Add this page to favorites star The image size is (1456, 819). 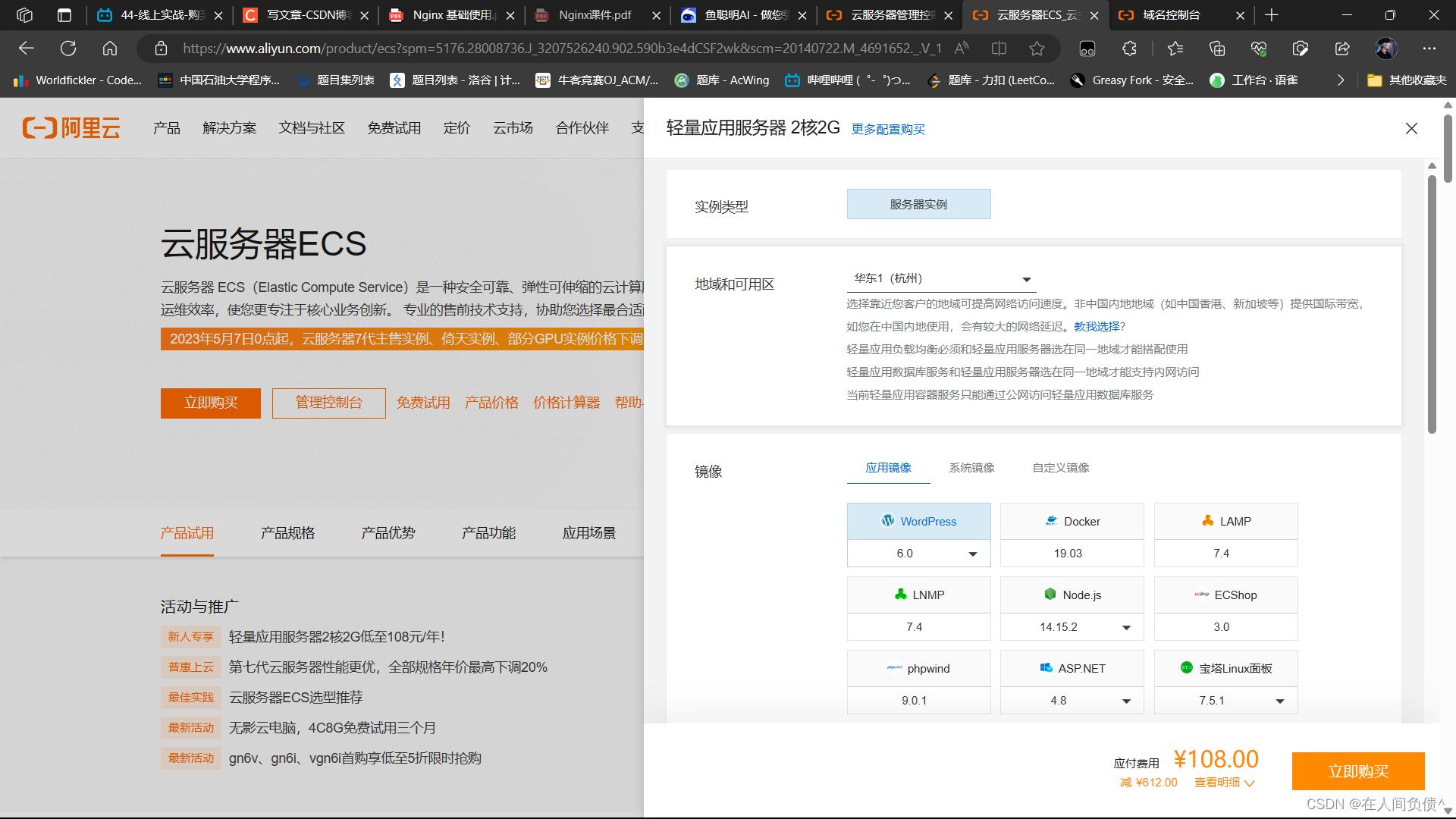[x=1037, y=49]
